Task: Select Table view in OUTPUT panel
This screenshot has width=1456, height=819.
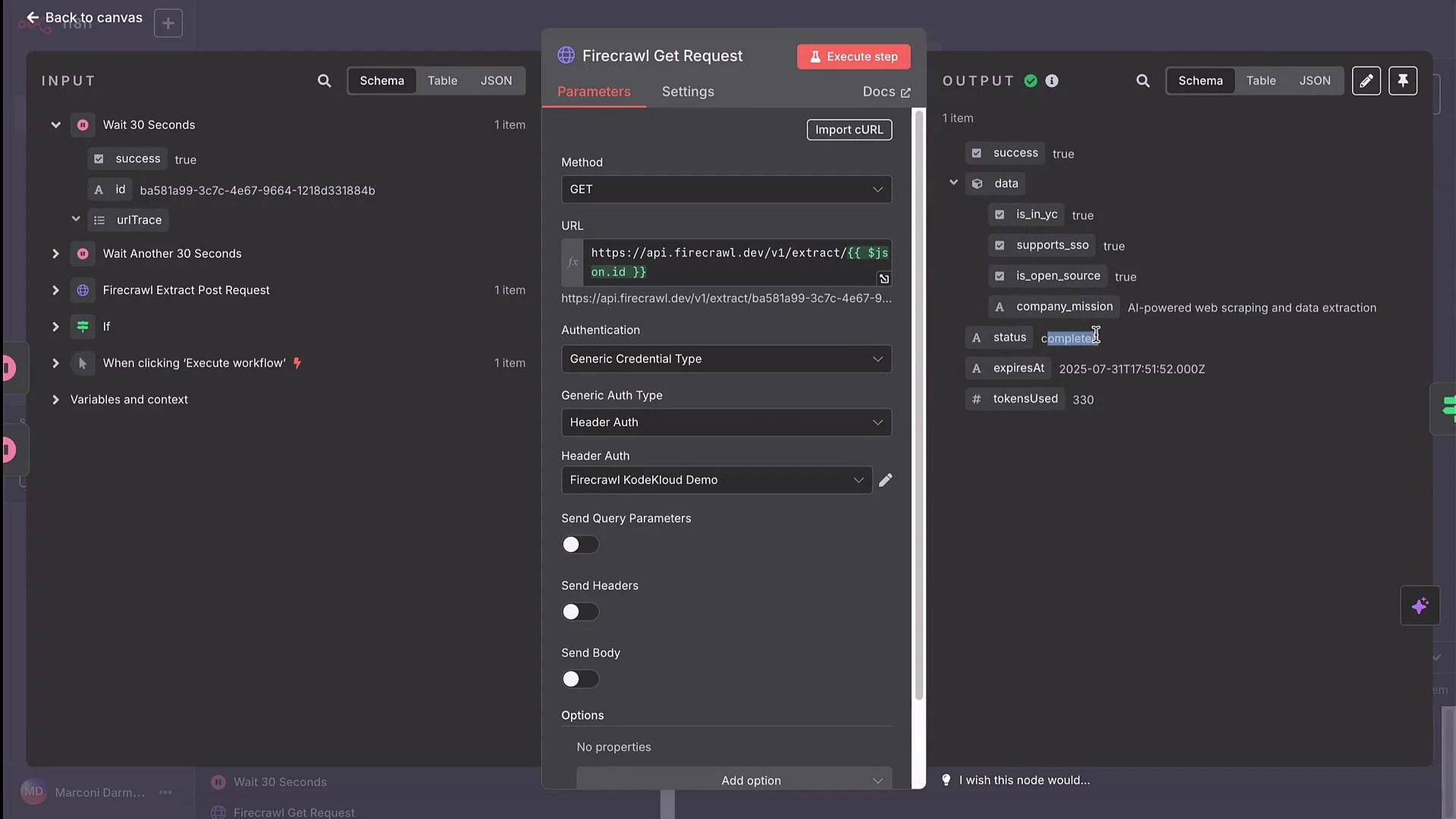Action: 1261,80
